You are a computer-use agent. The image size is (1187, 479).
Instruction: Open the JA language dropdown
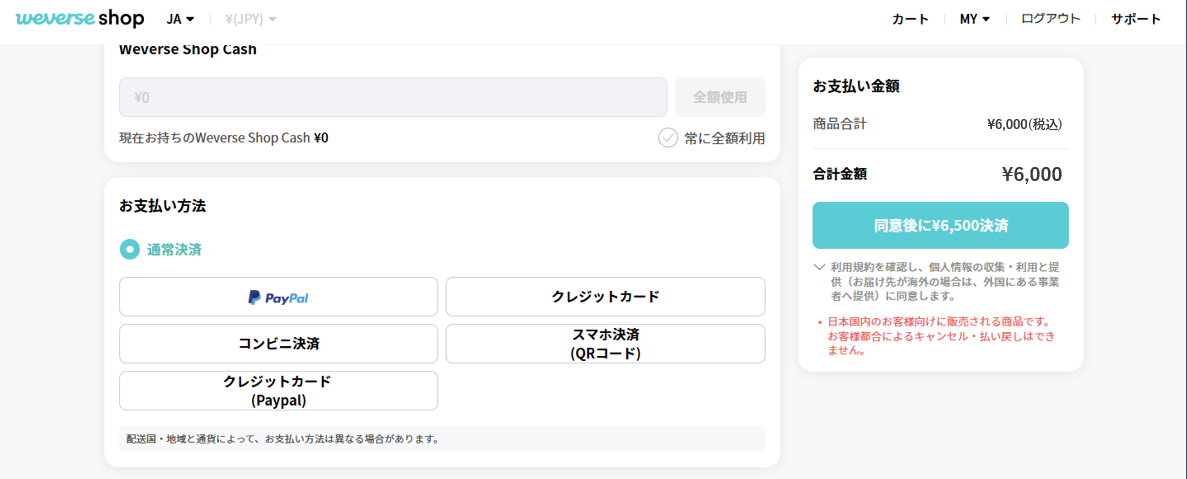[180, 19]
